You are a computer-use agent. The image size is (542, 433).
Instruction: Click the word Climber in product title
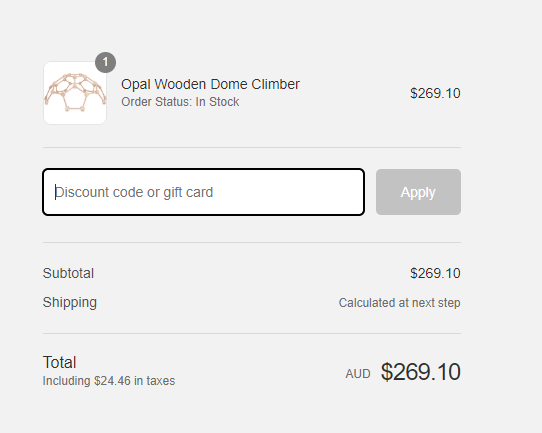click(275, 84)
